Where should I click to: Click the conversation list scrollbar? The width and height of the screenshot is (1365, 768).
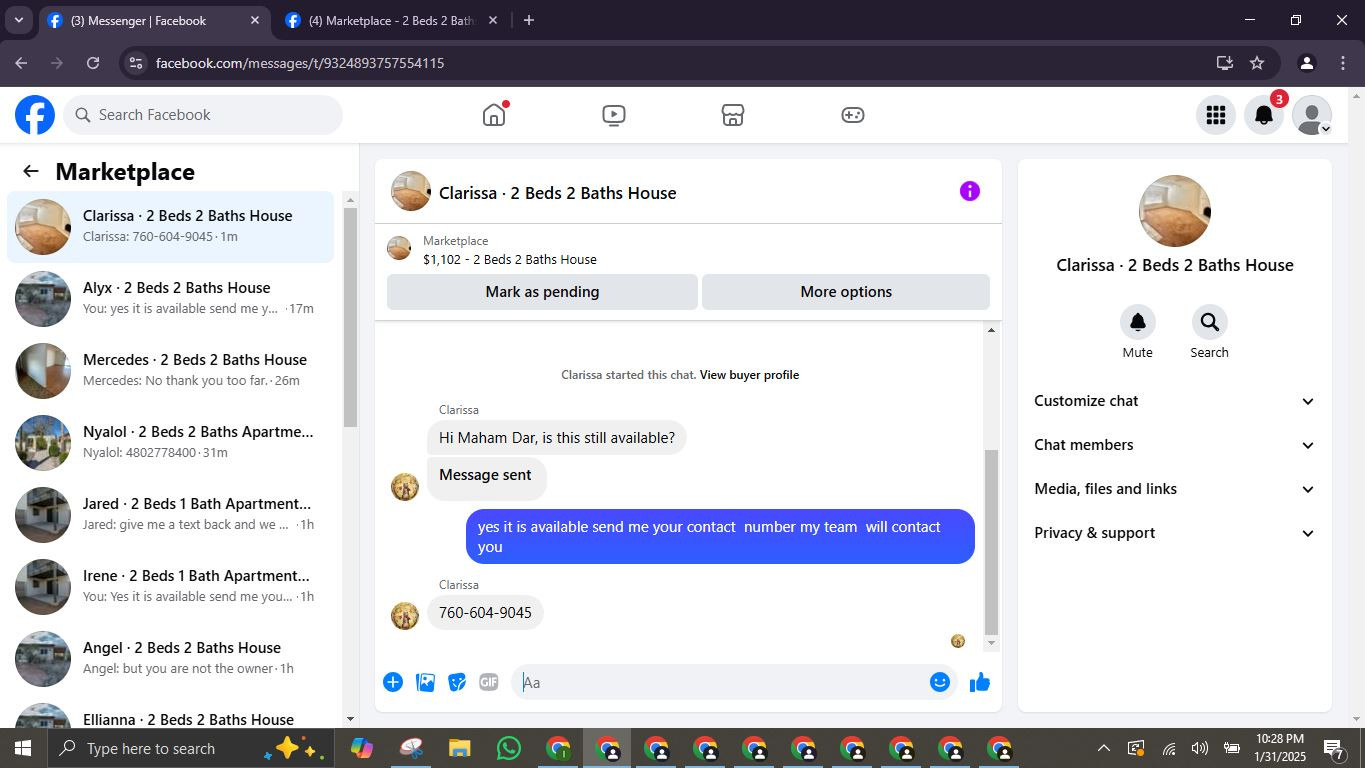click(350, 317)
